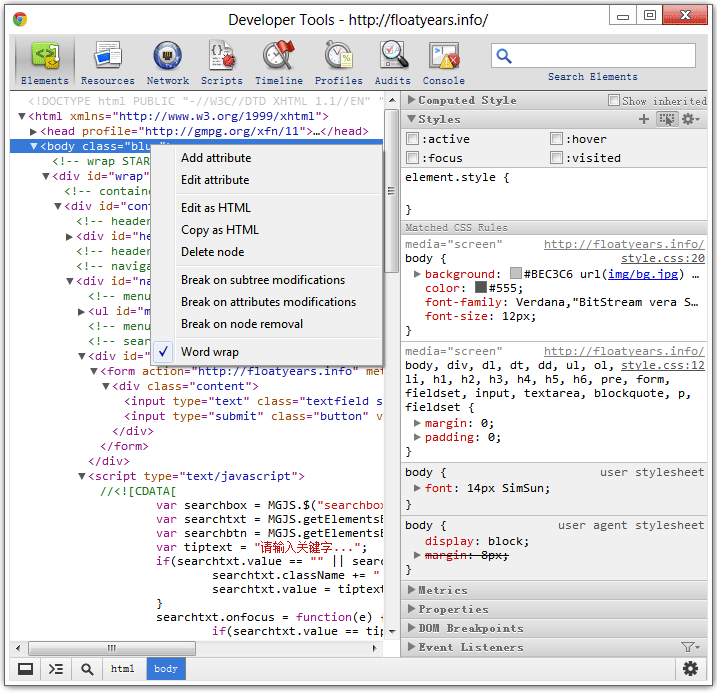Image resolution: width=717 pixels, height=693 pixels.
Task: Expand the margin: 0 property
Action: click(417, 423)
